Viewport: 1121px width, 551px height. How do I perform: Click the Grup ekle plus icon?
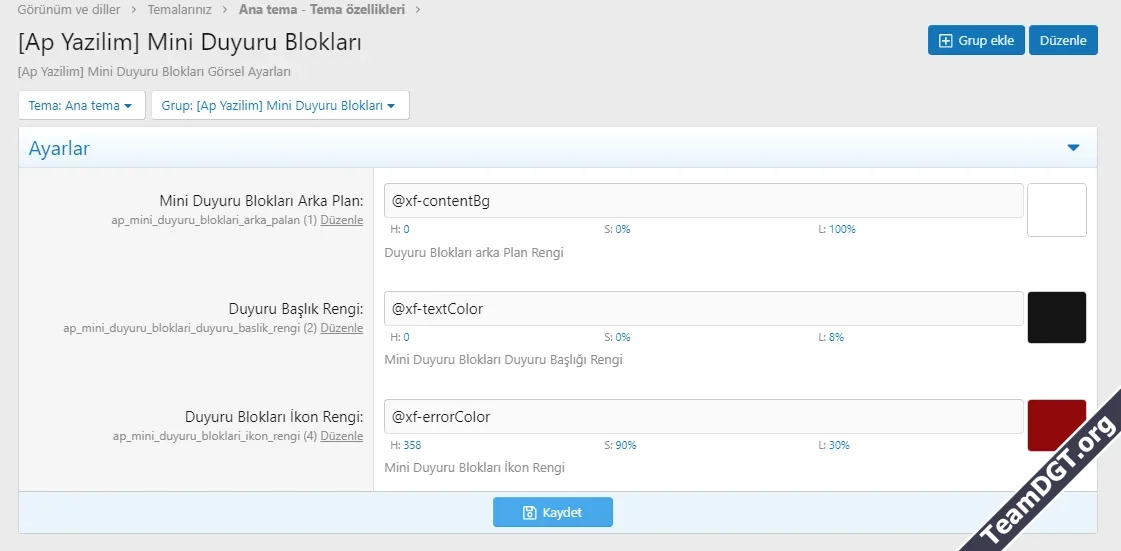(945, 41)
